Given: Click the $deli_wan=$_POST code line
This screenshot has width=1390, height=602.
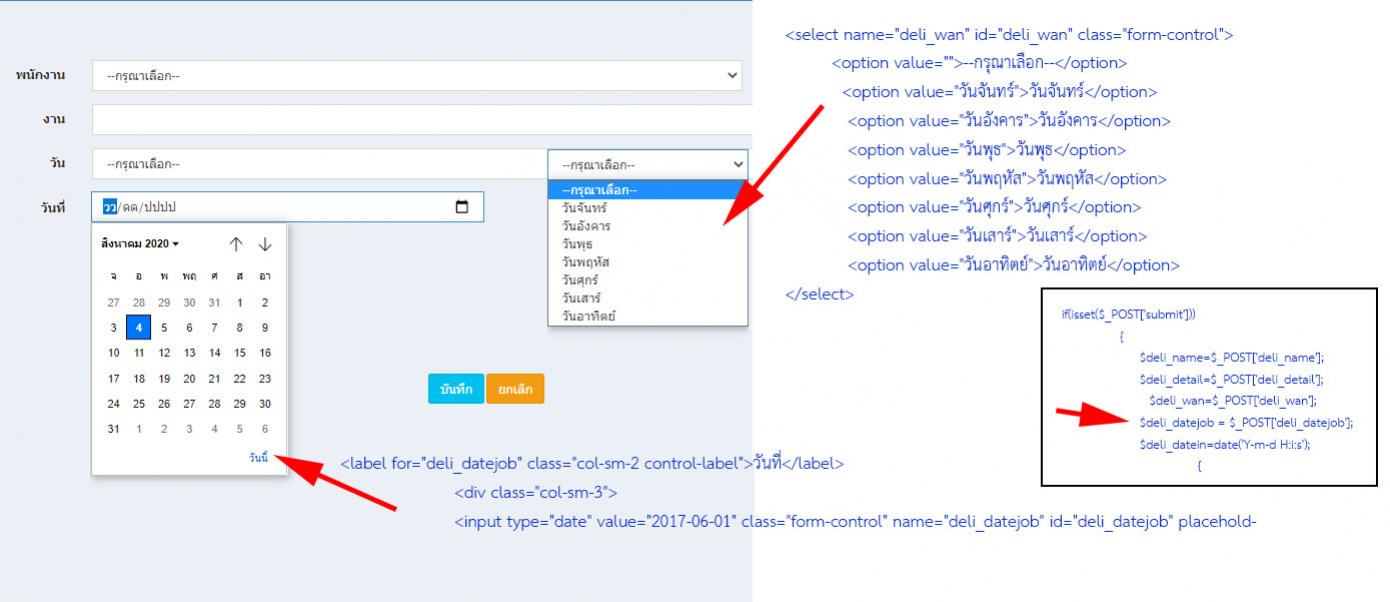Looking at the screenshot, I should point(1232,401).
